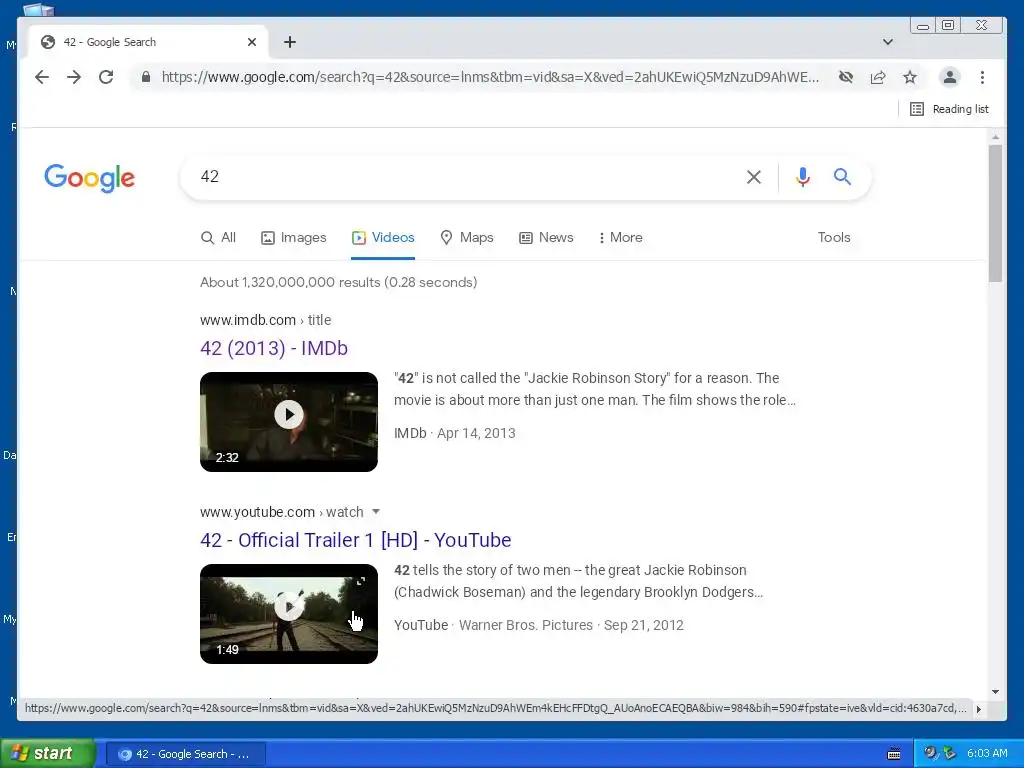Switch to the News tab

(x=546, y=238)
